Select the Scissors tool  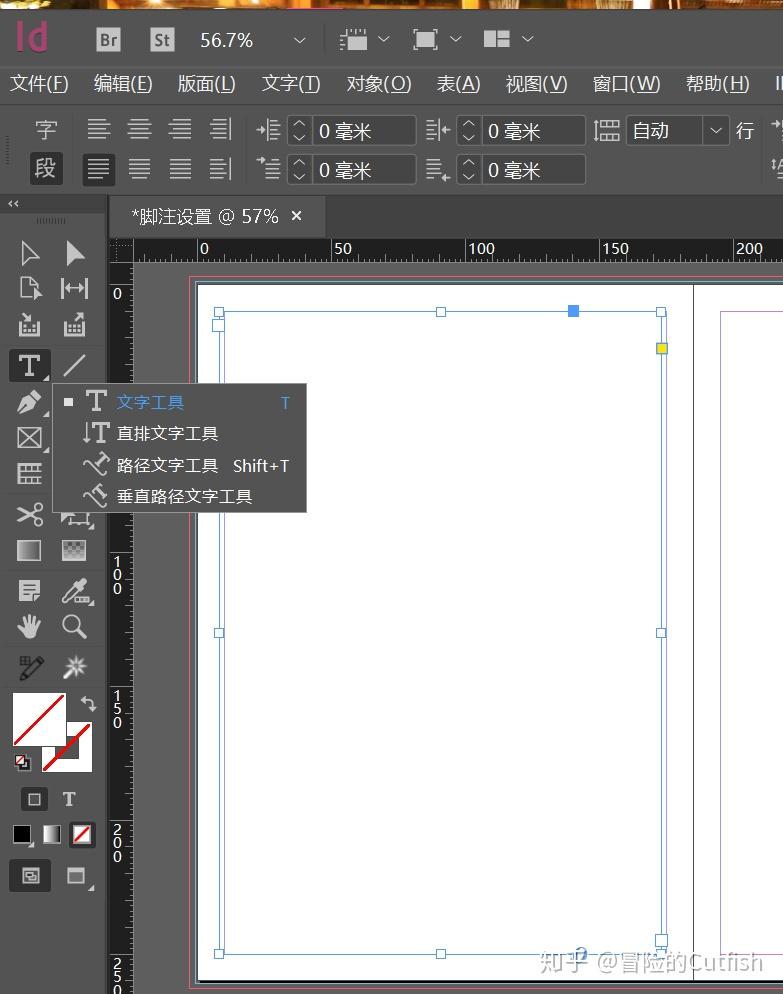pos(30,515)
